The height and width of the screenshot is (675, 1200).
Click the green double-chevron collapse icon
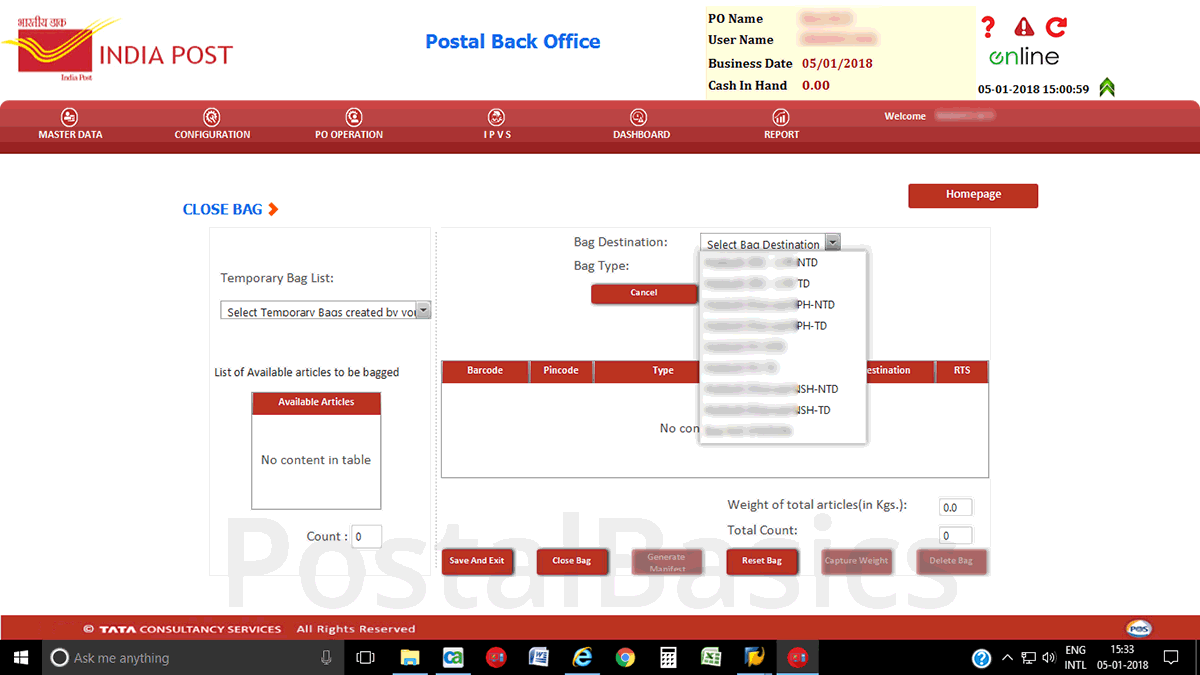pos(1107,88)
